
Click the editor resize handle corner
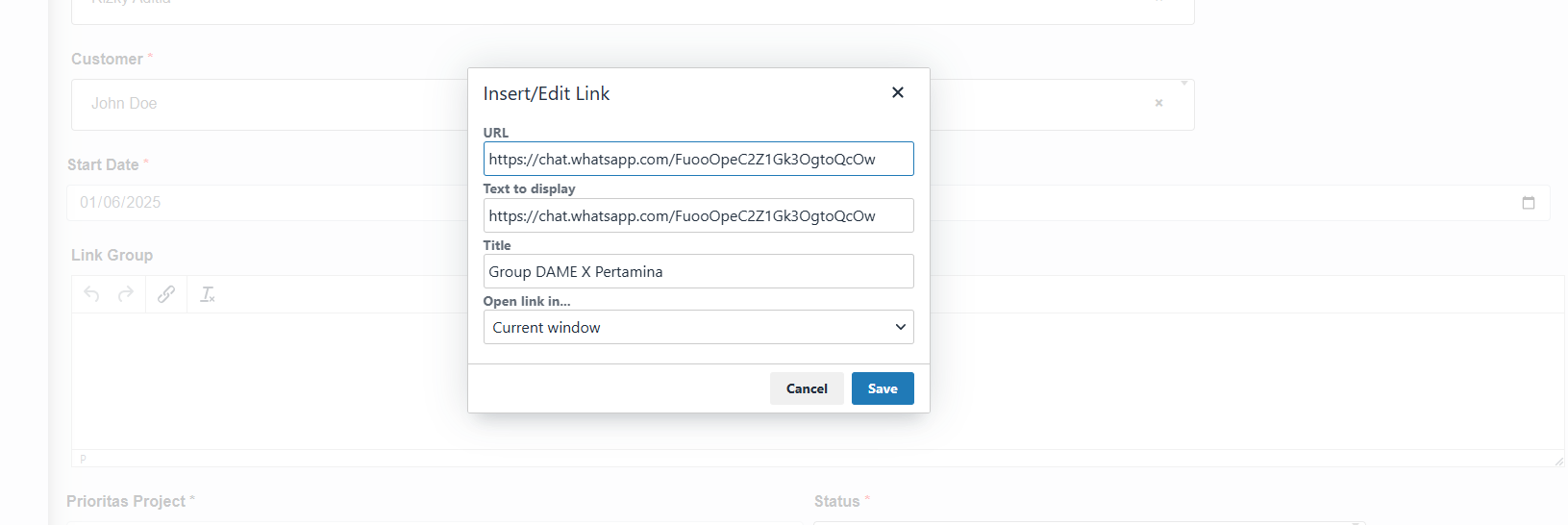coord(1558,462)
